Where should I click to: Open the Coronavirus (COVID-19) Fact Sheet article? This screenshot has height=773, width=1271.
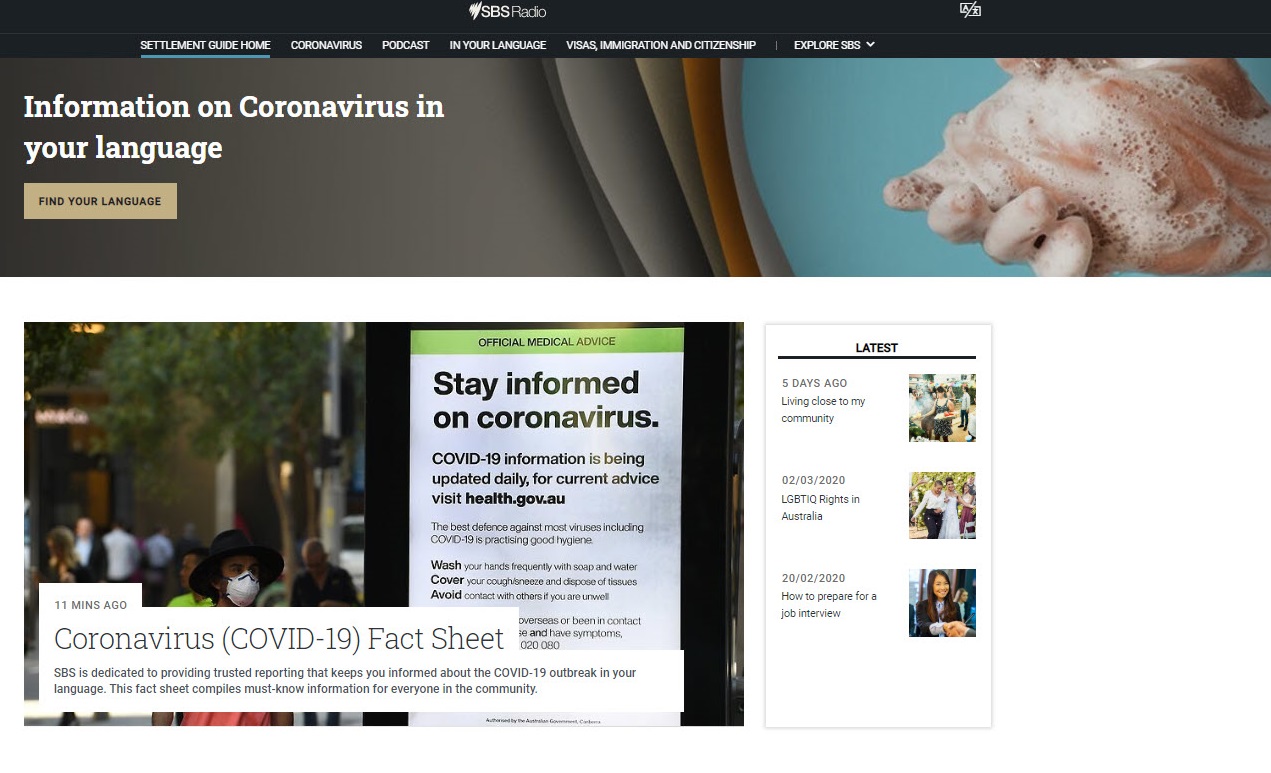pos(280,638)
